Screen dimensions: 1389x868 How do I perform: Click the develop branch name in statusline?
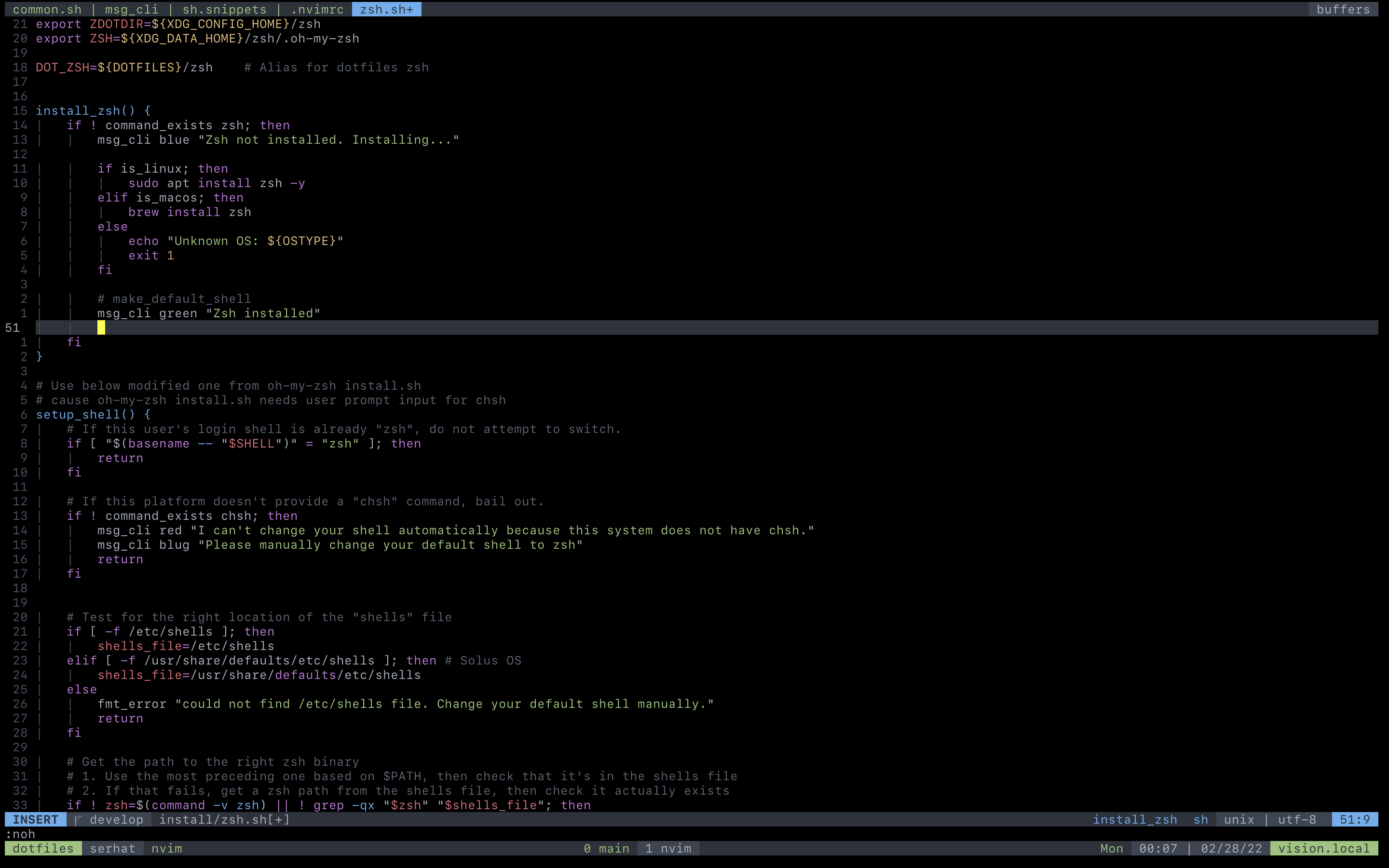117,820
